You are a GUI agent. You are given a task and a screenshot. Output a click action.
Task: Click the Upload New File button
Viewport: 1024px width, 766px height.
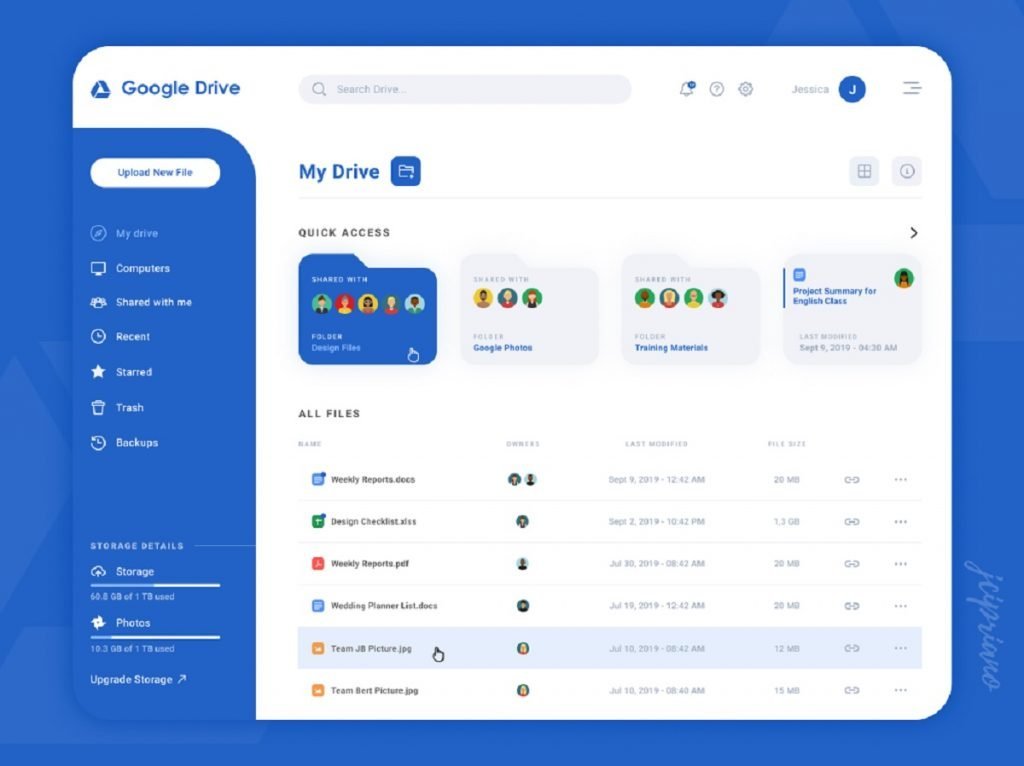(x=155, y=172)
